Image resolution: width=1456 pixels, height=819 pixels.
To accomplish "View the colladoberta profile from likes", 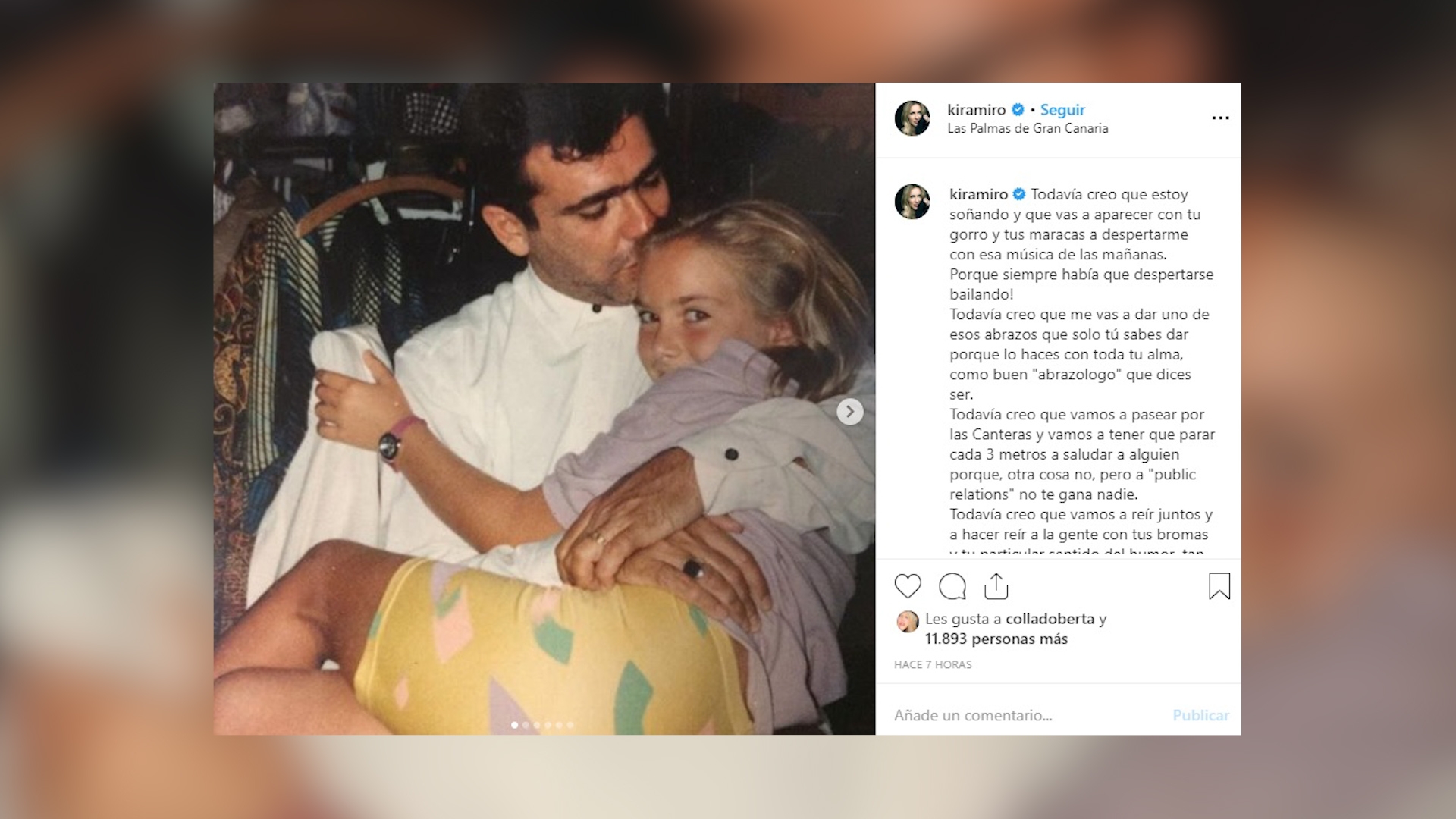I will click(x=1050, y=619).
